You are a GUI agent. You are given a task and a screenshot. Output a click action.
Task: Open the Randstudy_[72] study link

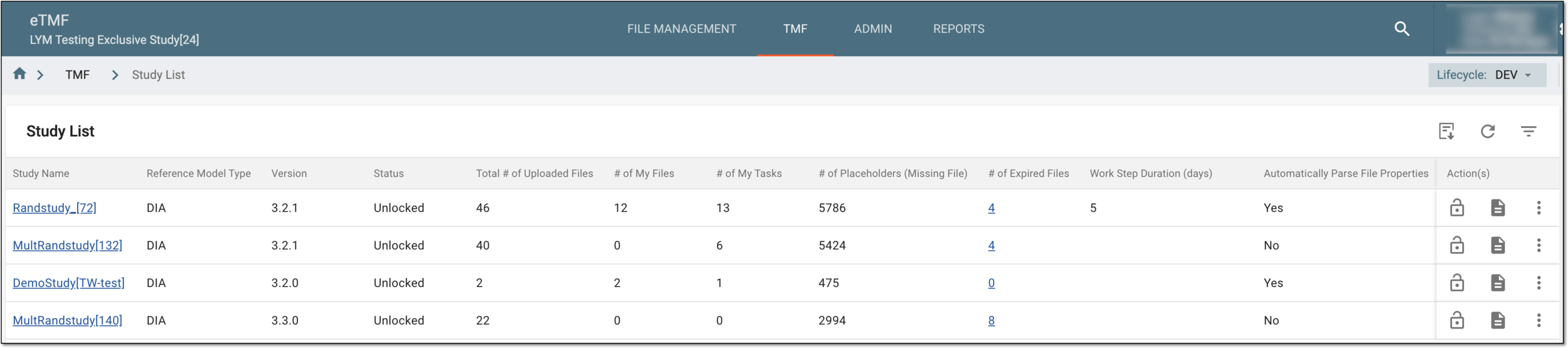55,208
